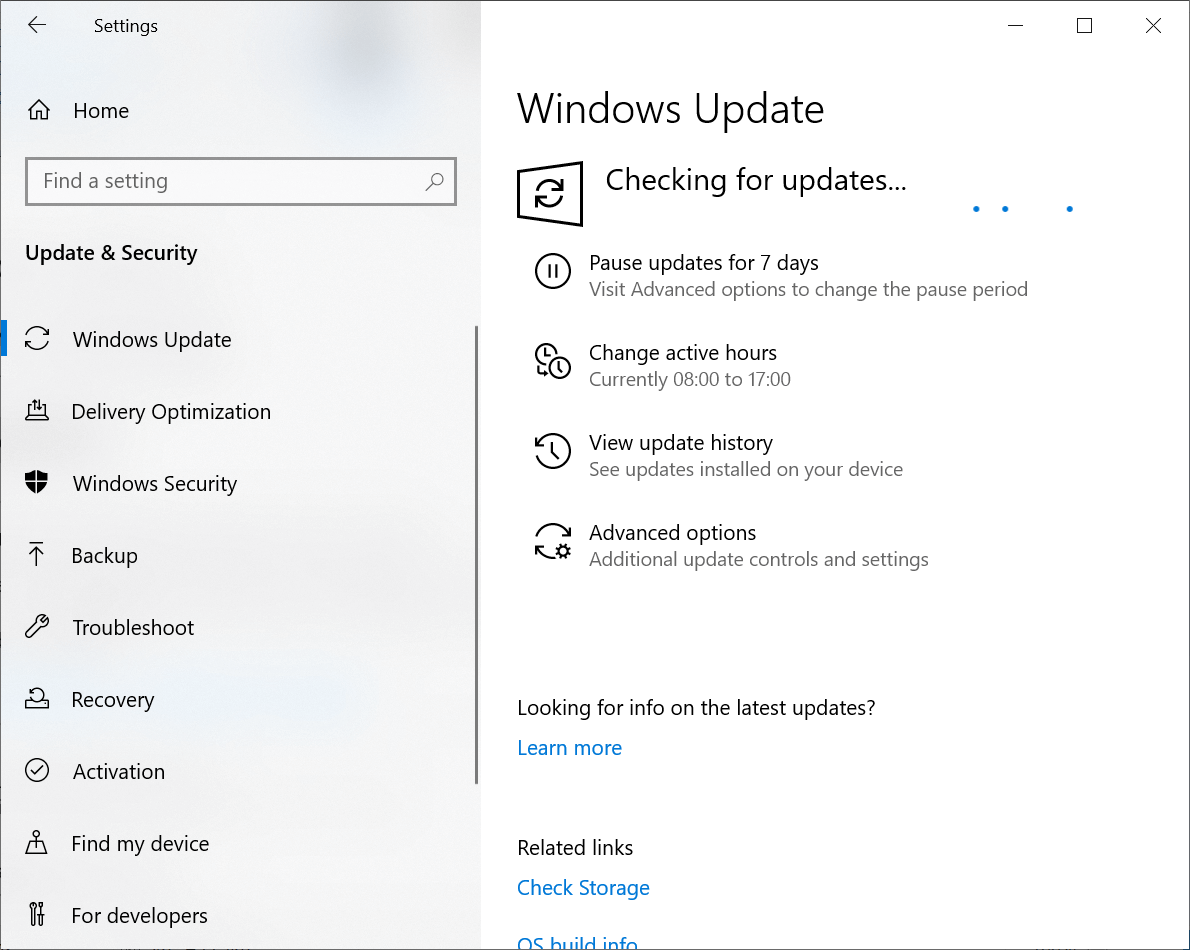Click the pause circle icon

552,271
